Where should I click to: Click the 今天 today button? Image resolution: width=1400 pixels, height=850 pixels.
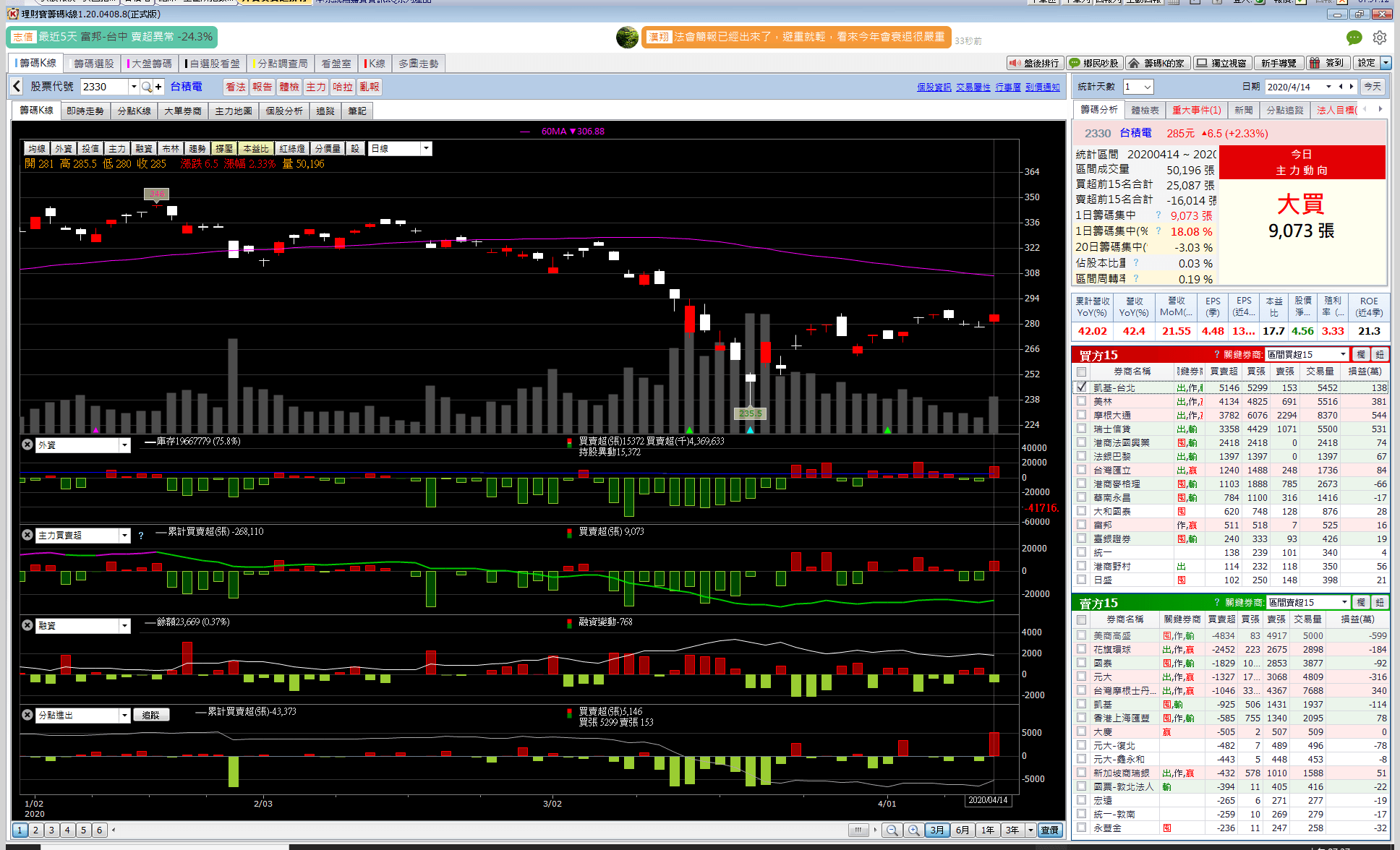pyautogui.click(x=1372, y=87)
